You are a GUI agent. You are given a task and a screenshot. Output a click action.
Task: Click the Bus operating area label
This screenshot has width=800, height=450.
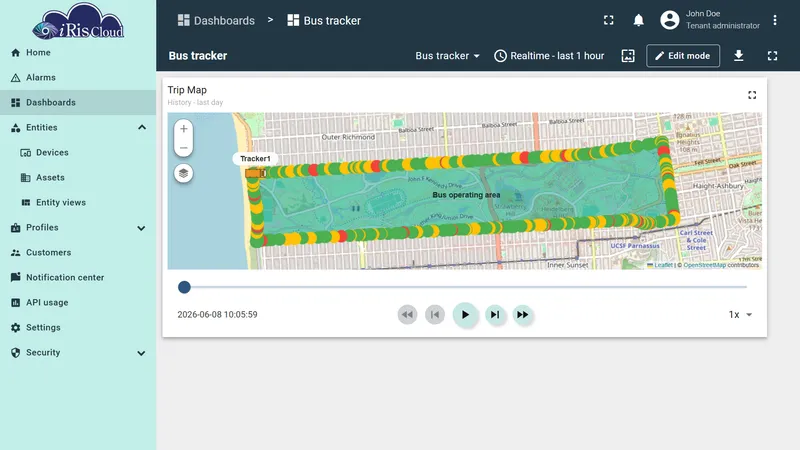point(466,195)
